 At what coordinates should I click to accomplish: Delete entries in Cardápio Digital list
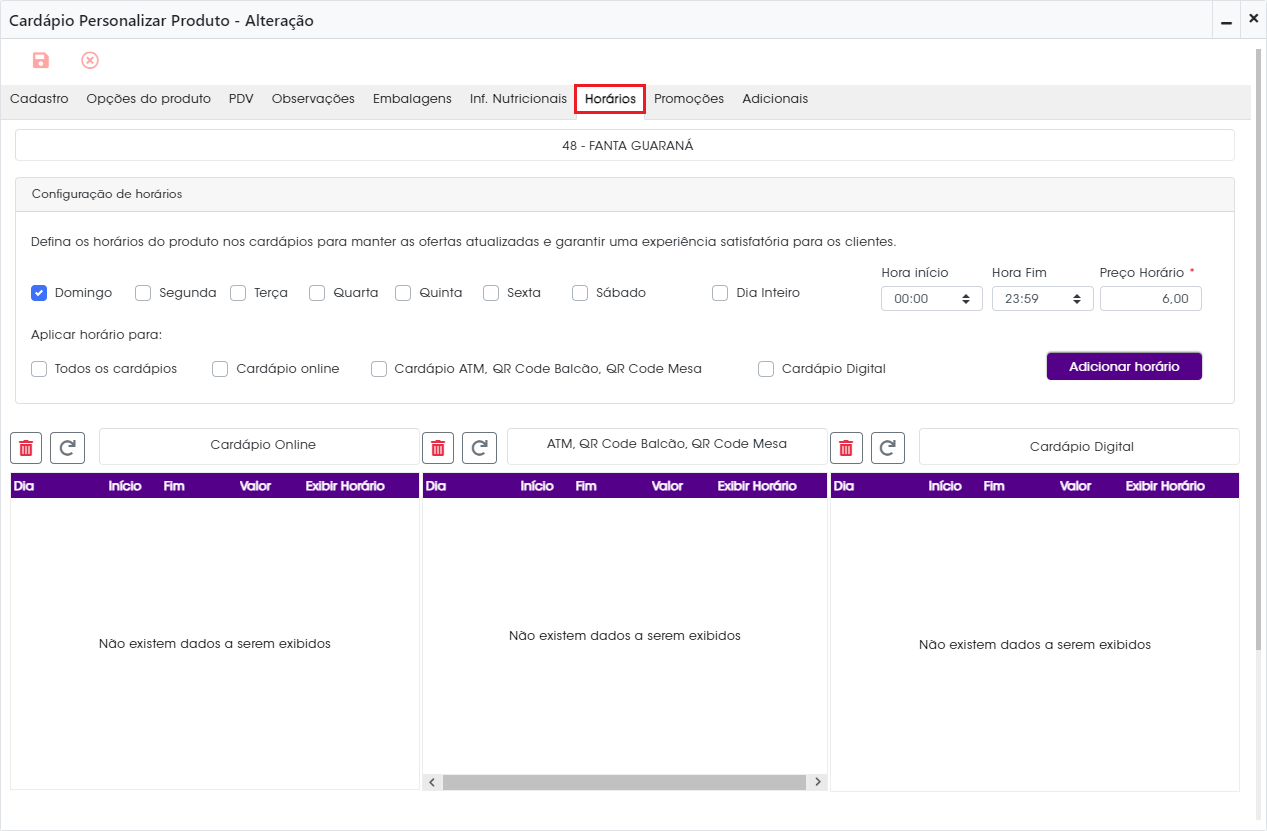tap(846, 447)
